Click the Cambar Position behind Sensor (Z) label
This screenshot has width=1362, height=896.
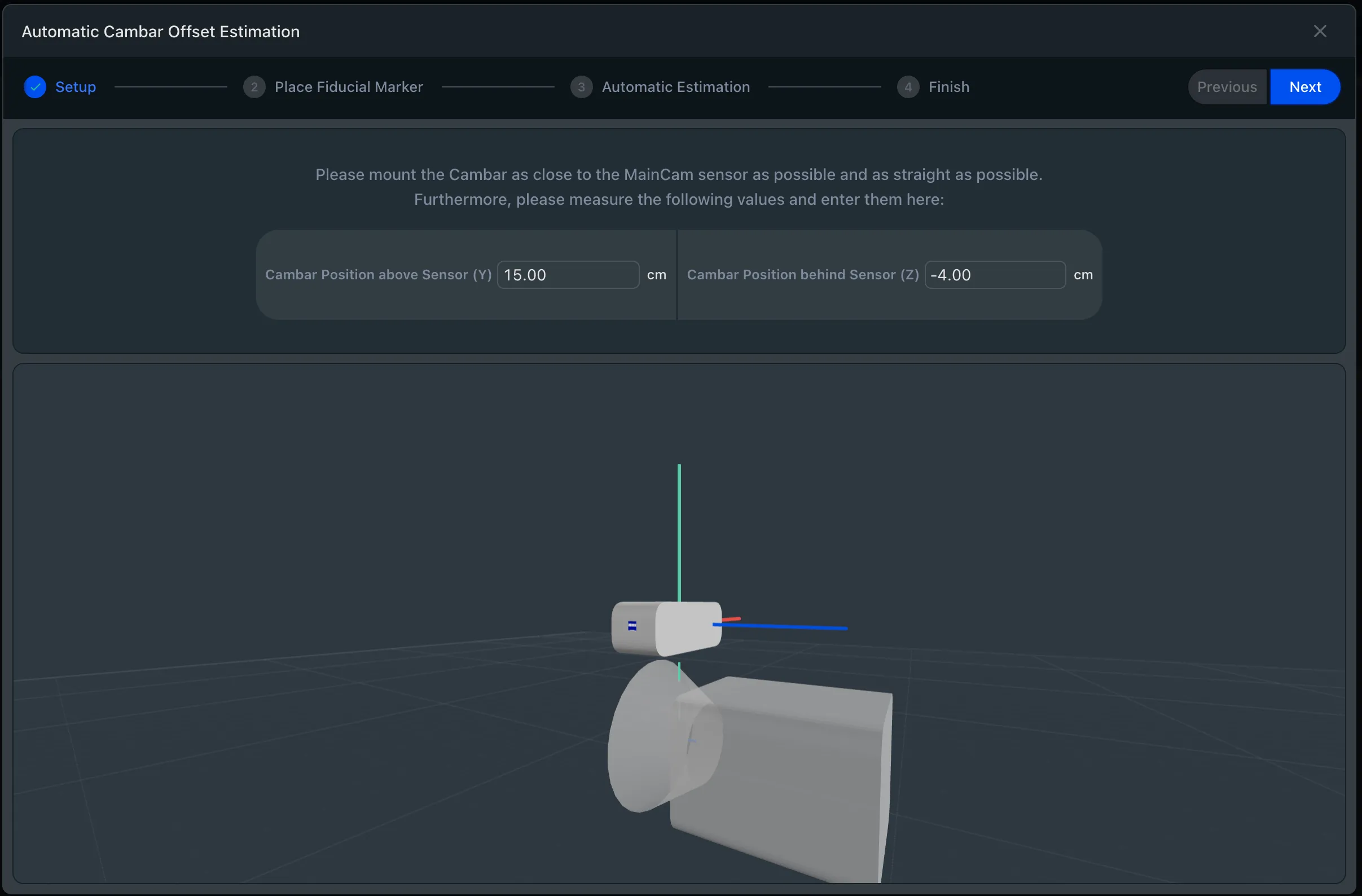coord(803,275)
